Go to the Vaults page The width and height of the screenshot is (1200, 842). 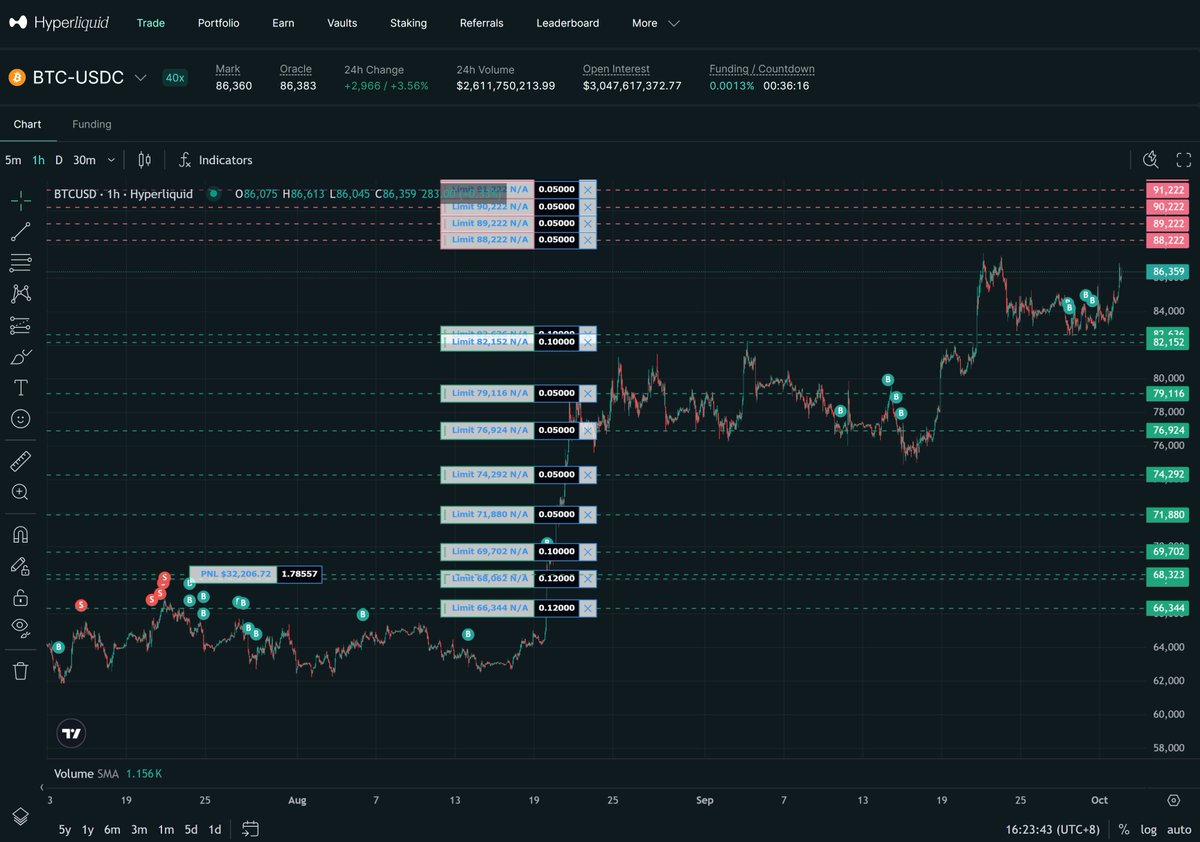click(342, 23)
